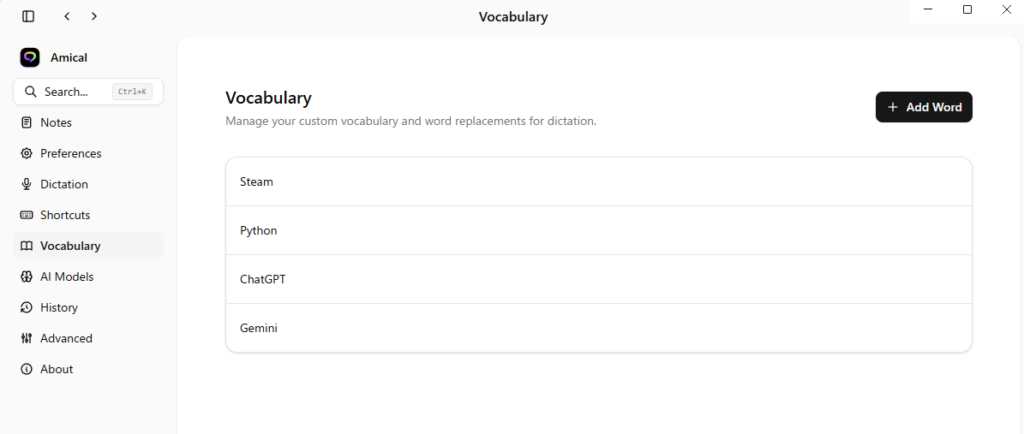Maximize the Amical window

(967, 10)
